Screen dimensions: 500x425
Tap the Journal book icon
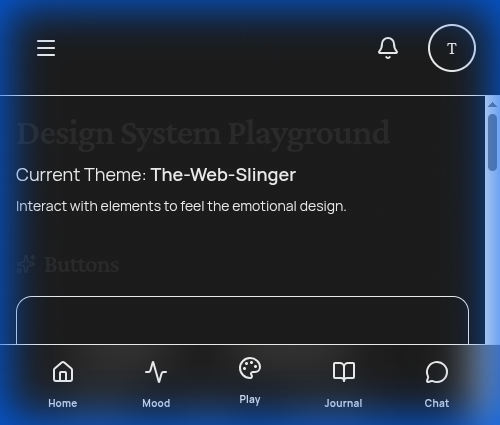[344, 372]
